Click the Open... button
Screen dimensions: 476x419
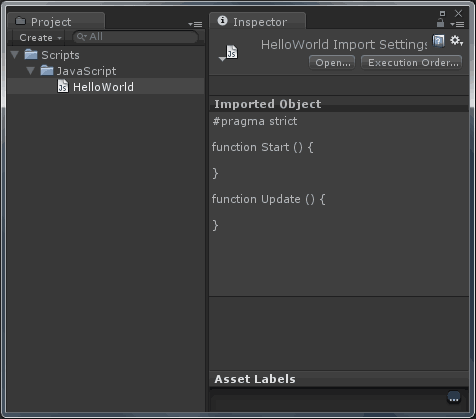332,63
